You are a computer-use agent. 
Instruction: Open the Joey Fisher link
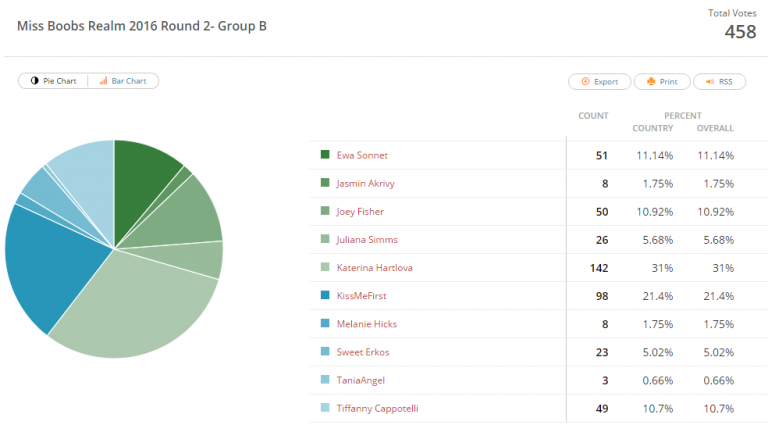[x=360, y=212]
